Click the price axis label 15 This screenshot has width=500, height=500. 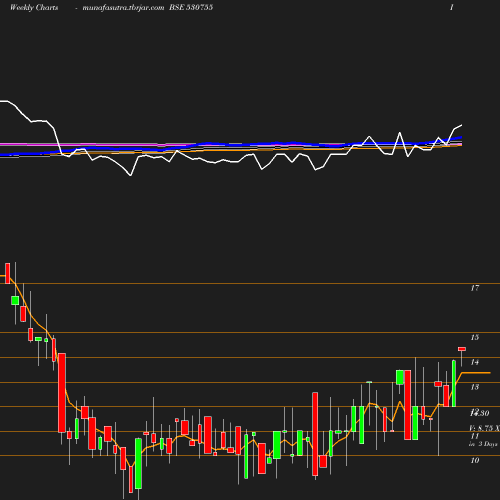[475, 337]
